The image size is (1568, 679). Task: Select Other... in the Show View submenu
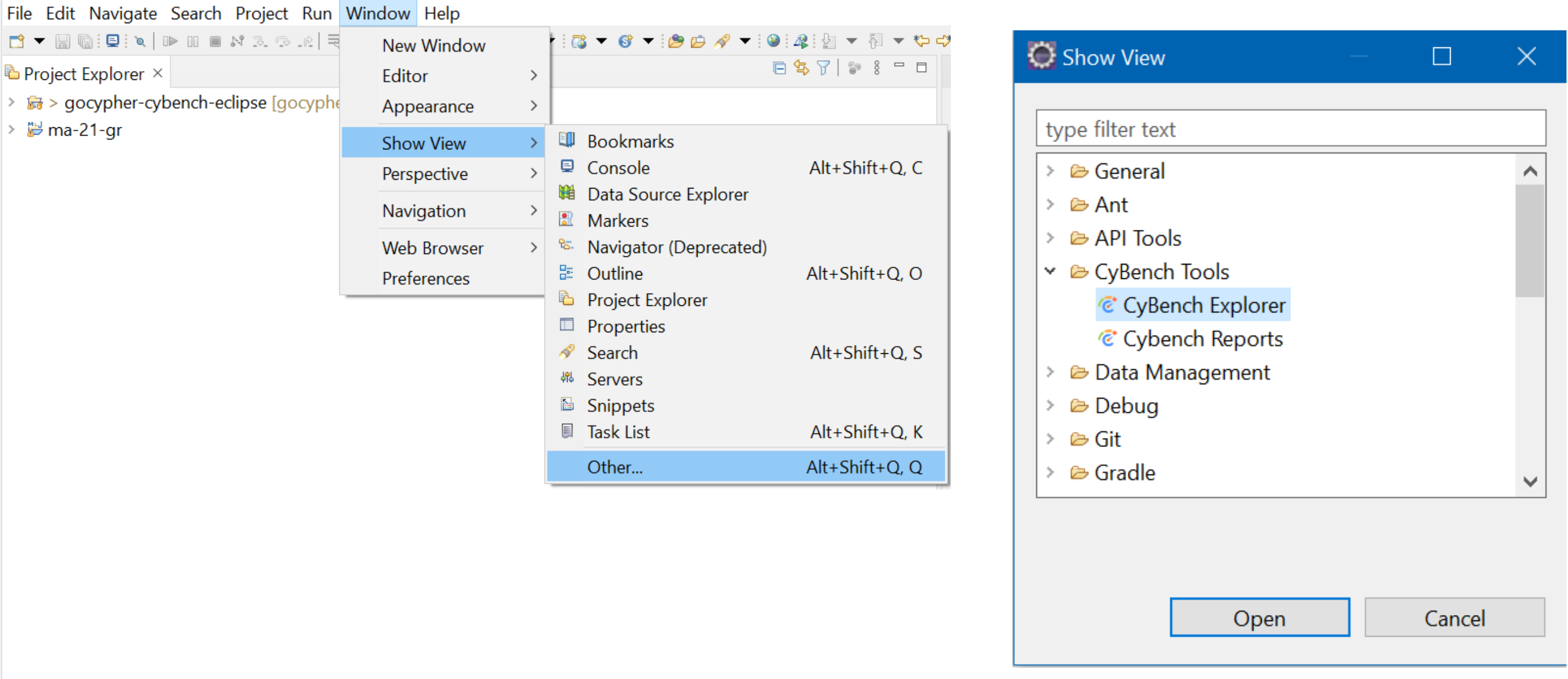[x=745, y=466]
